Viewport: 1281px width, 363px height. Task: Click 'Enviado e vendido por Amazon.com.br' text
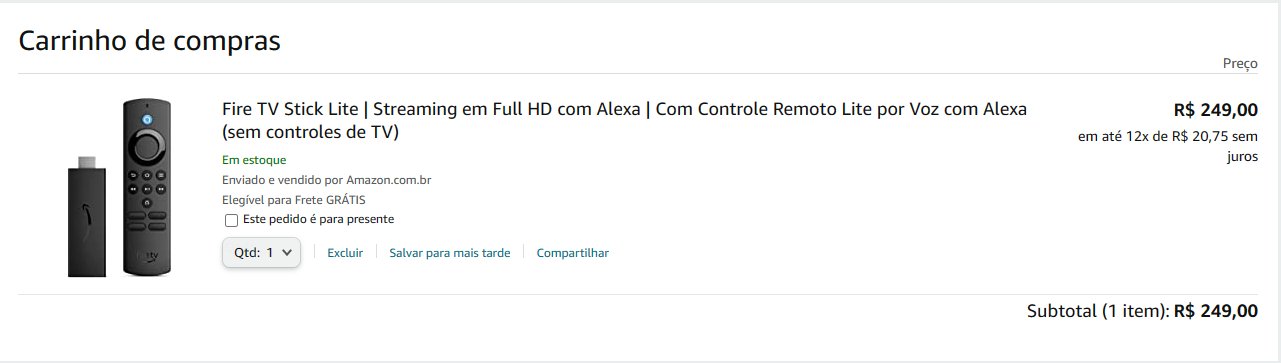point(326,180)
